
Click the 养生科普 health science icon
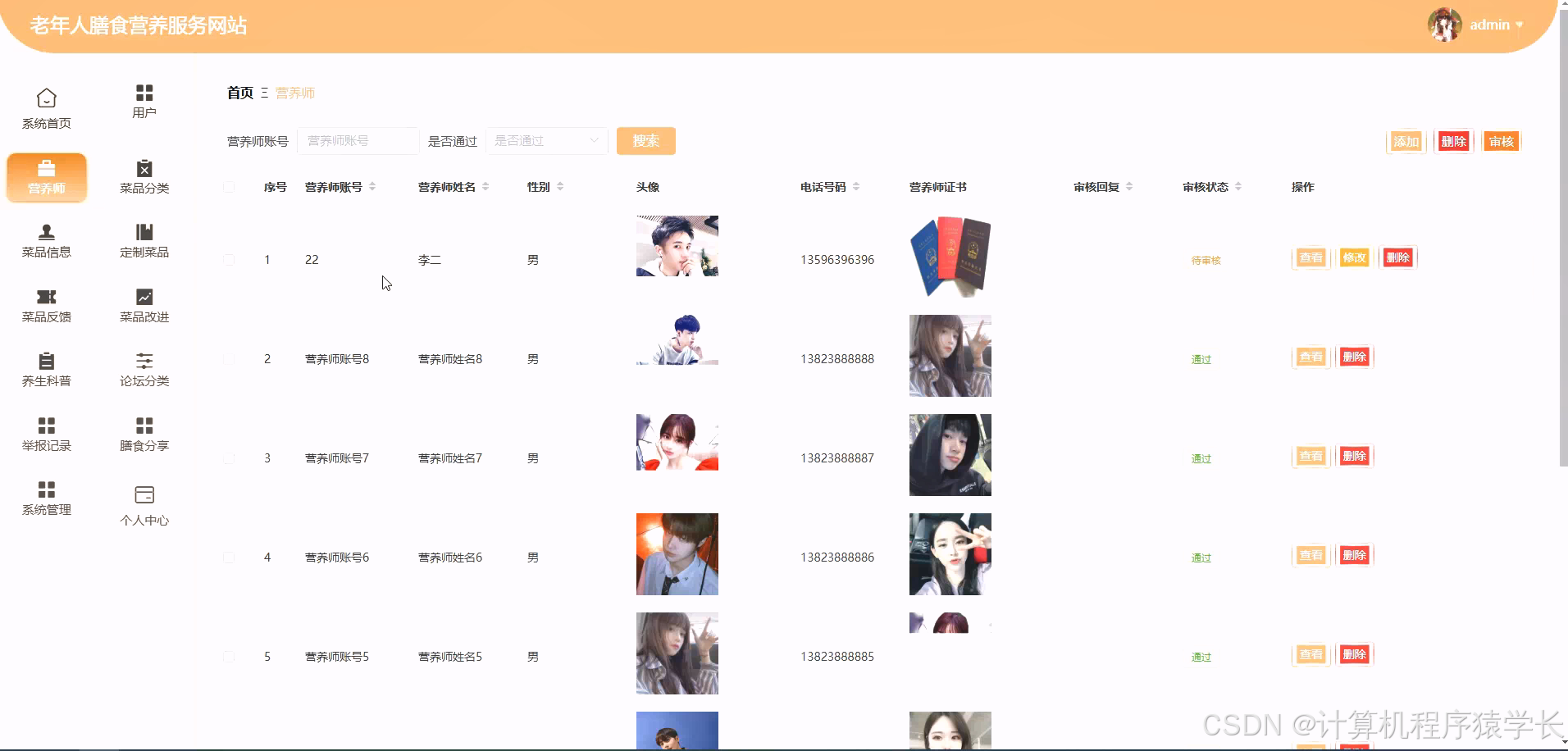(46, 369)
